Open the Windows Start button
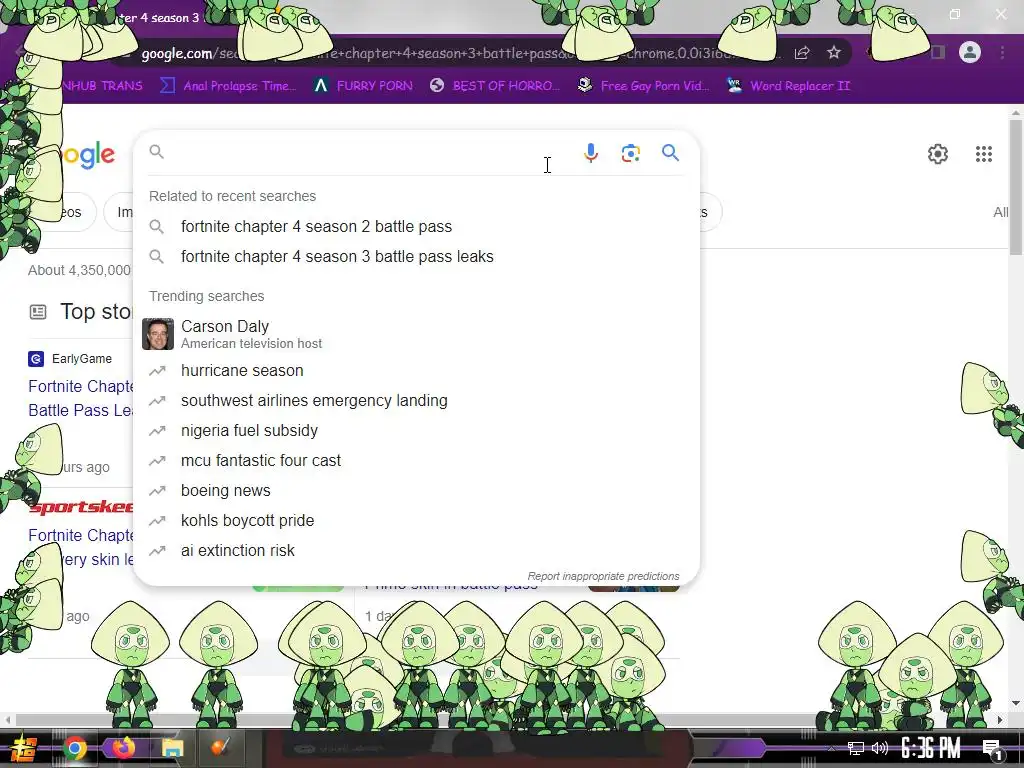This screenshot has height=768, width=1024. (23, 748)
